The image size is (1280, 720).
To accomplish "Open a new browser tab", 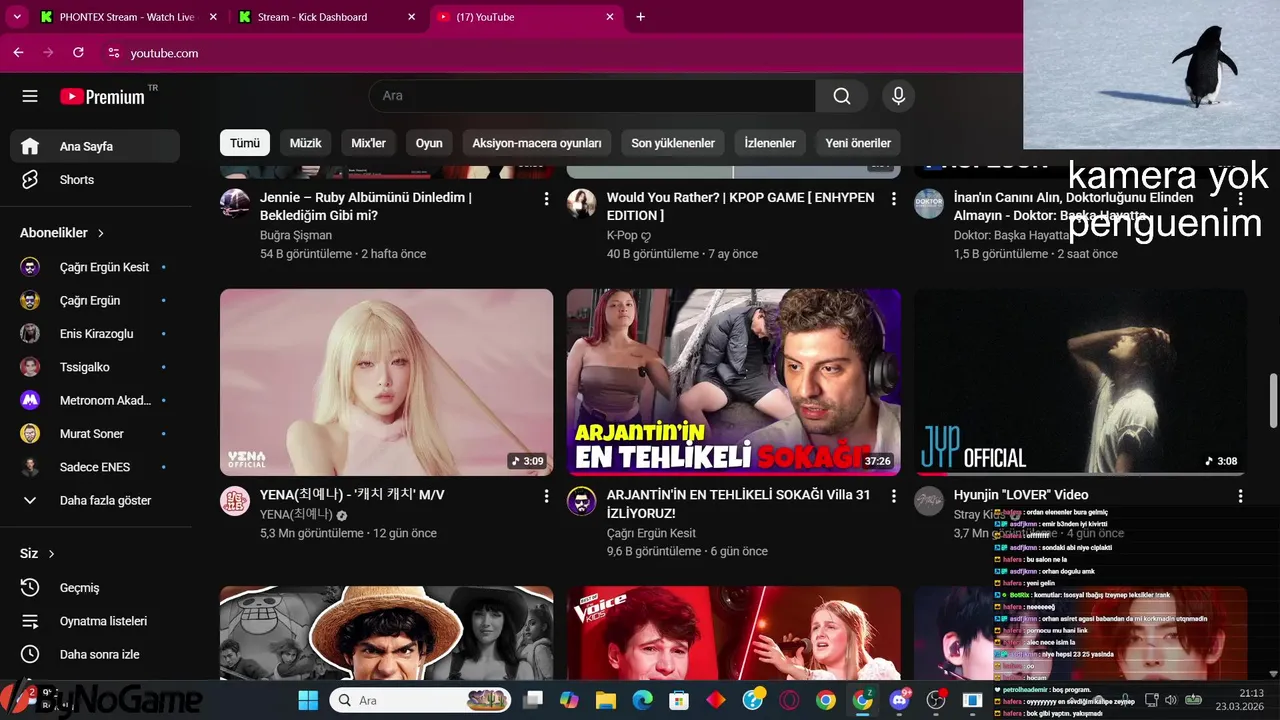I will [641, 17].
